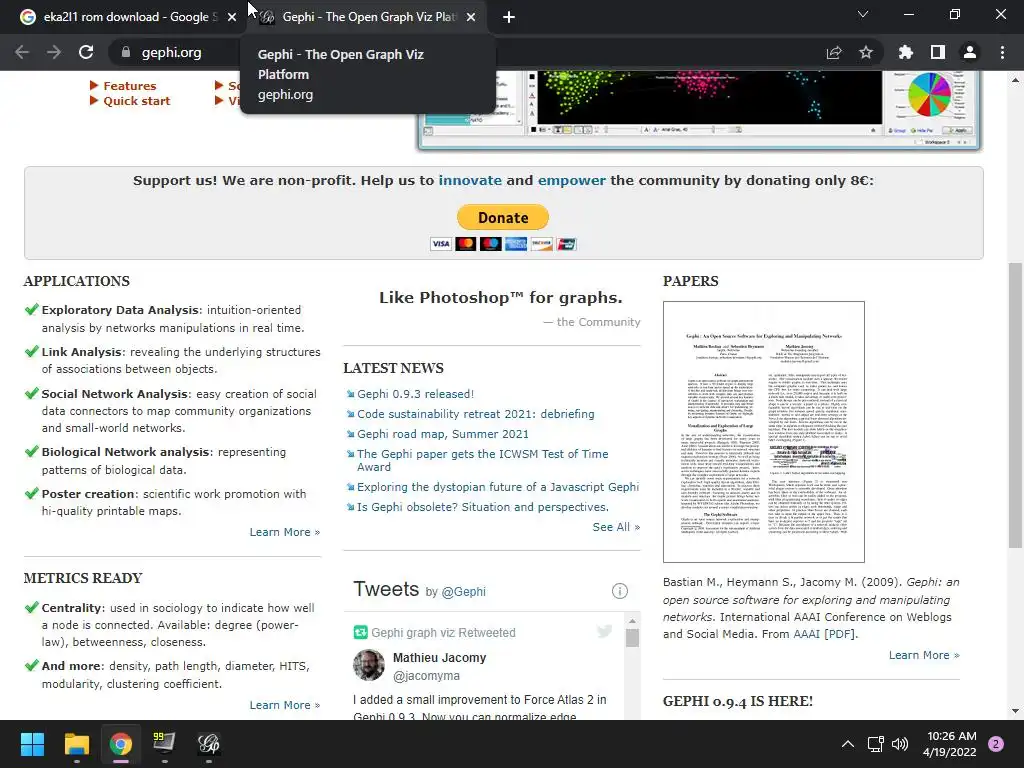Open the monitor app in taskbar
This screenshot has width=1024, height=768.
[x=164, y=744]
